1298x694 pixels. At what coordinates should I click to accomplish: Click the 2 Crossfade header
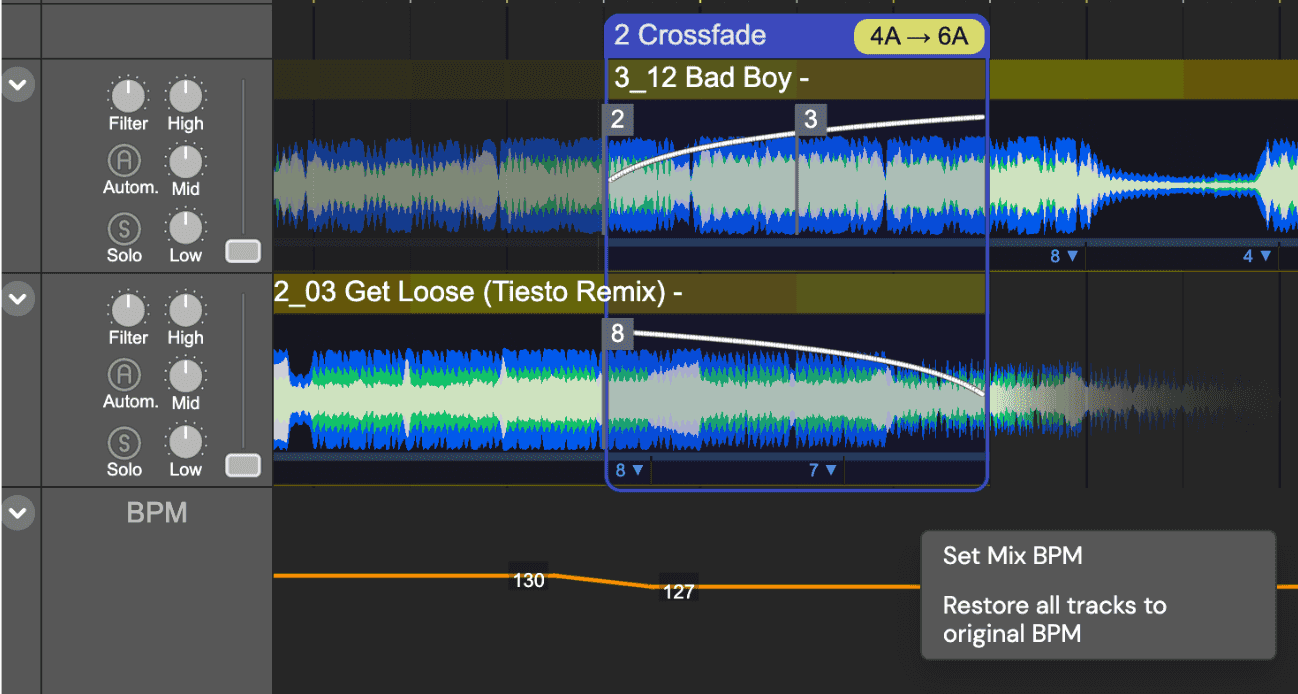690,35
